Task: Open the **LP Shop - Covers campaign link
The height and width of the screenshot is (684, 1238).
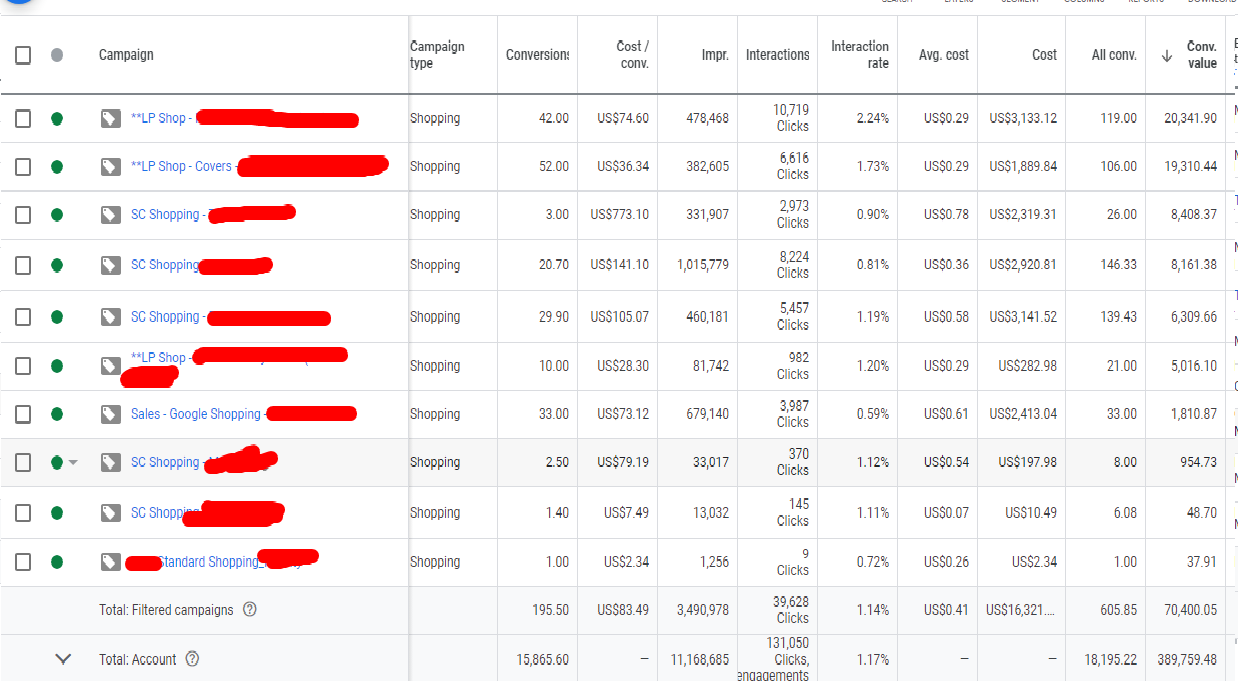Action: (181, 167)
